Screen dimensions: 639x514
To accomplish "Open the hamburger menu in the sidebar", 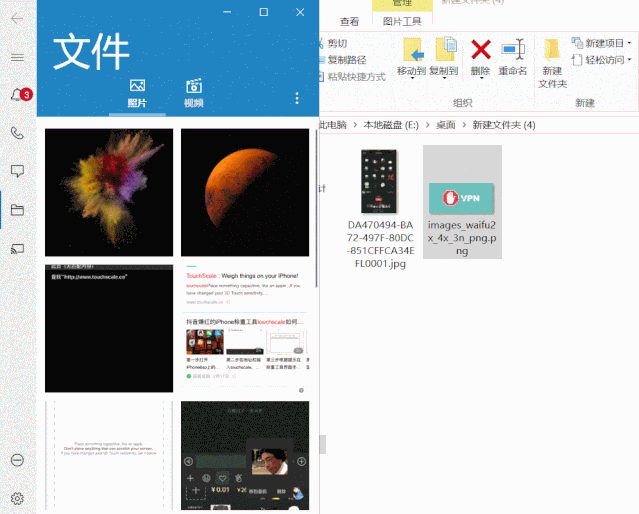I will pos(17,57).
